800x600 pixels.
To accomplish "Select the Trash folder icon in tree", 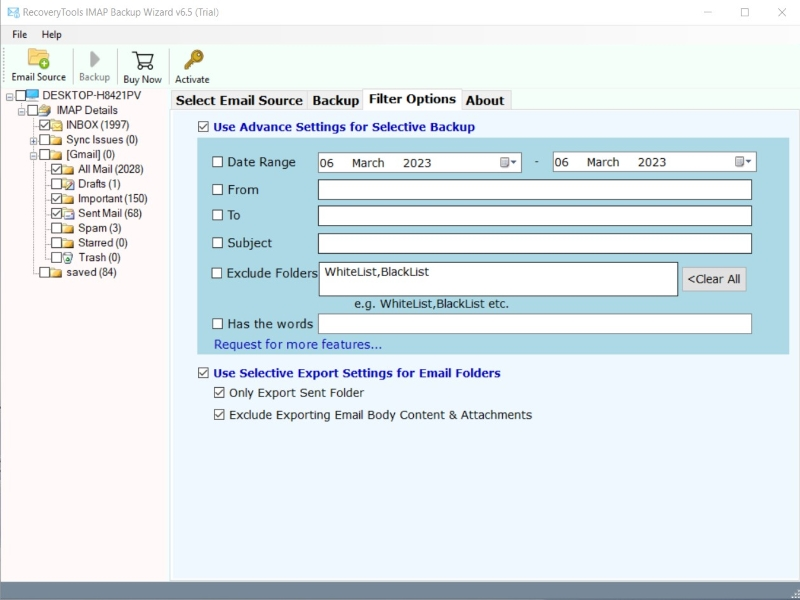I will pyautogui.click(x=69, y=258).
